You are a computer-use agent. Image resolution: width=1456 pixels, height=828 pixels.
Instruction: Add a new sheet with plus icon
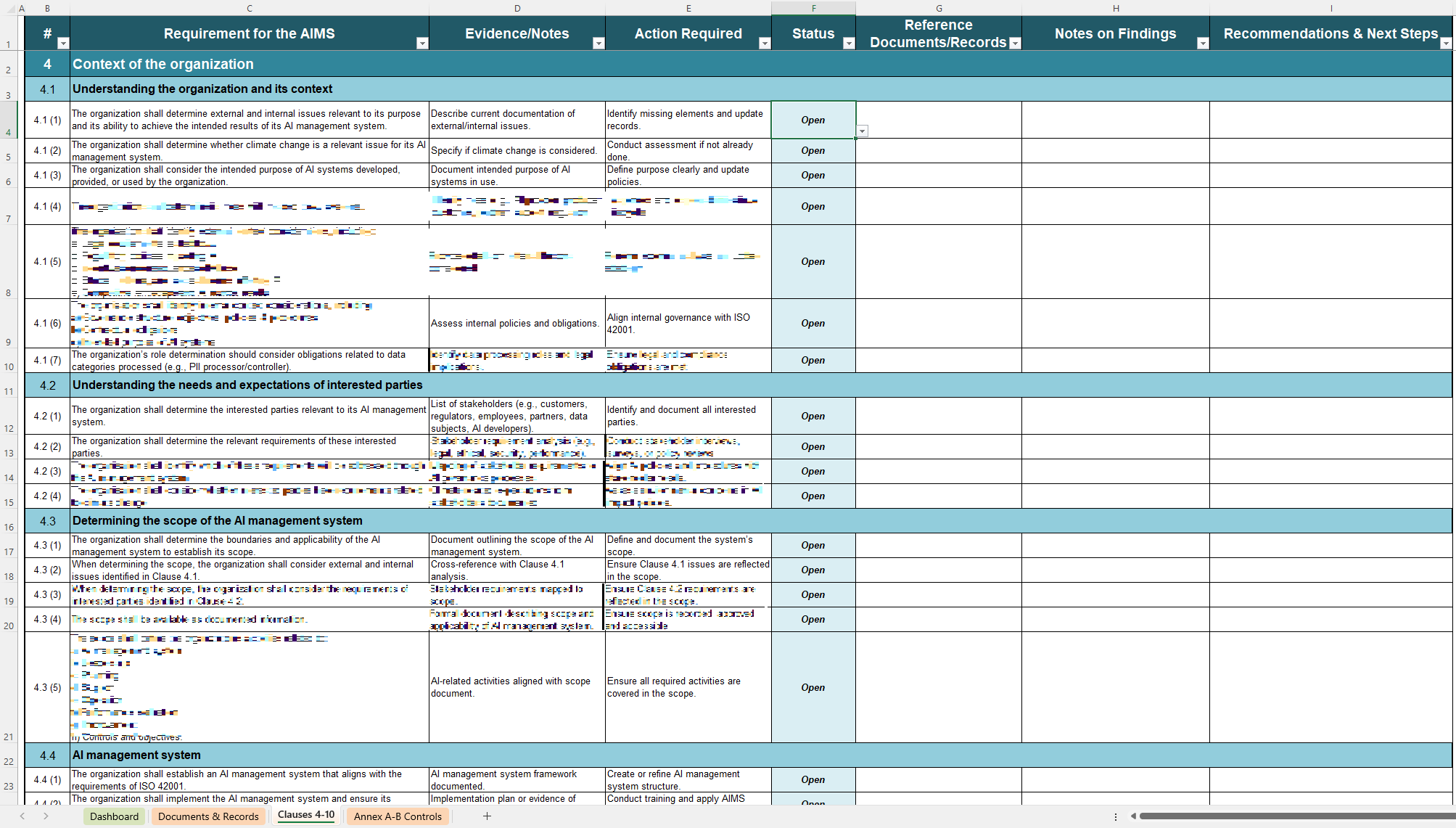click(x=487, y=816)
